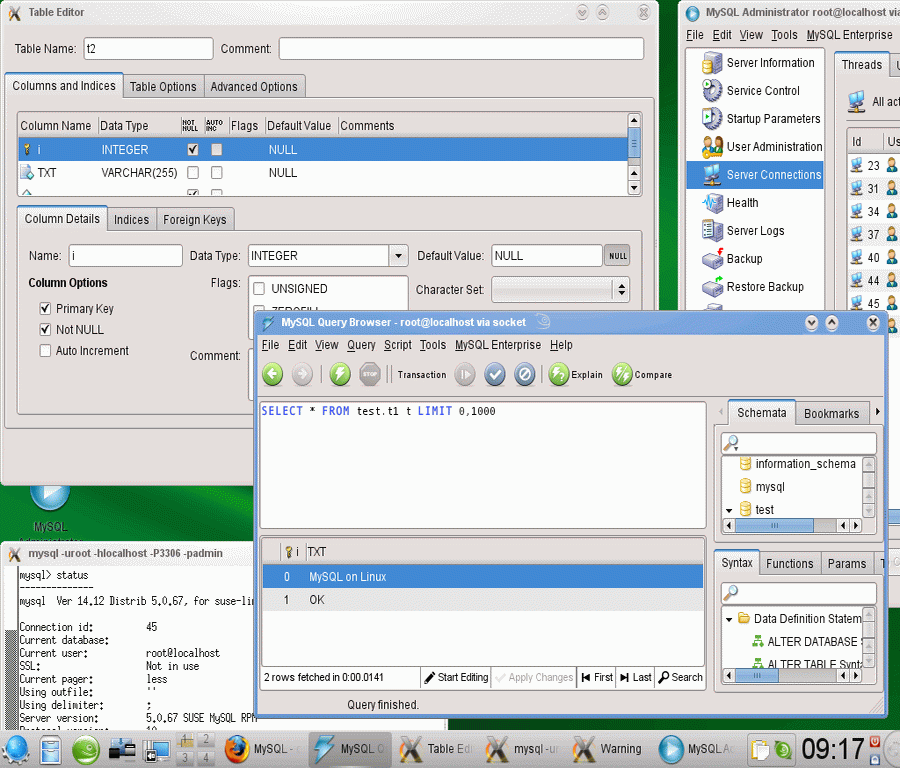Click the Stop query icon
Image resolution: width=900 pixels, height=768 pixels.
point(370,374)
